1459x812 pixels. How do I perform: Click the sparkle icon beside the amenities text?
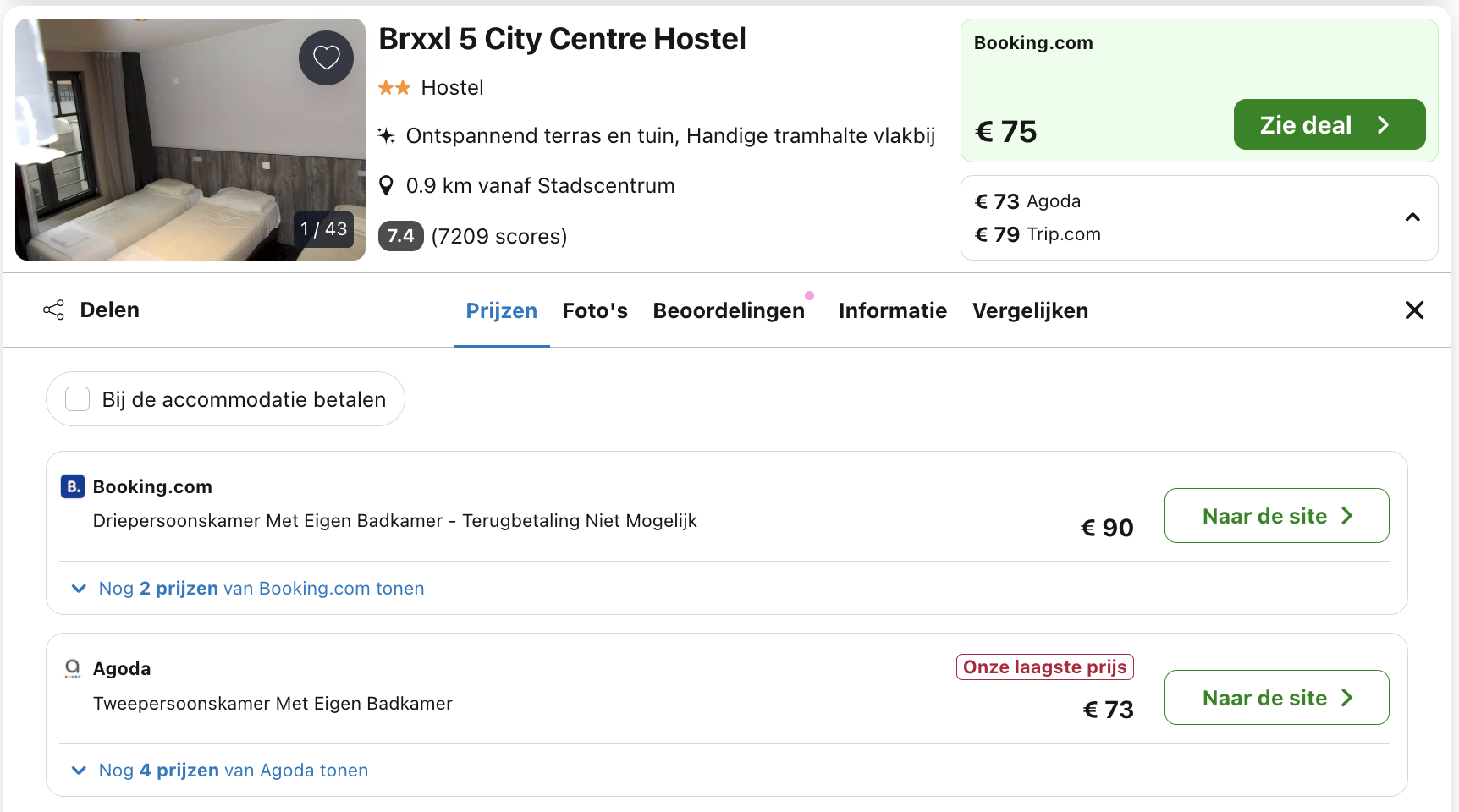click(387, 135)
